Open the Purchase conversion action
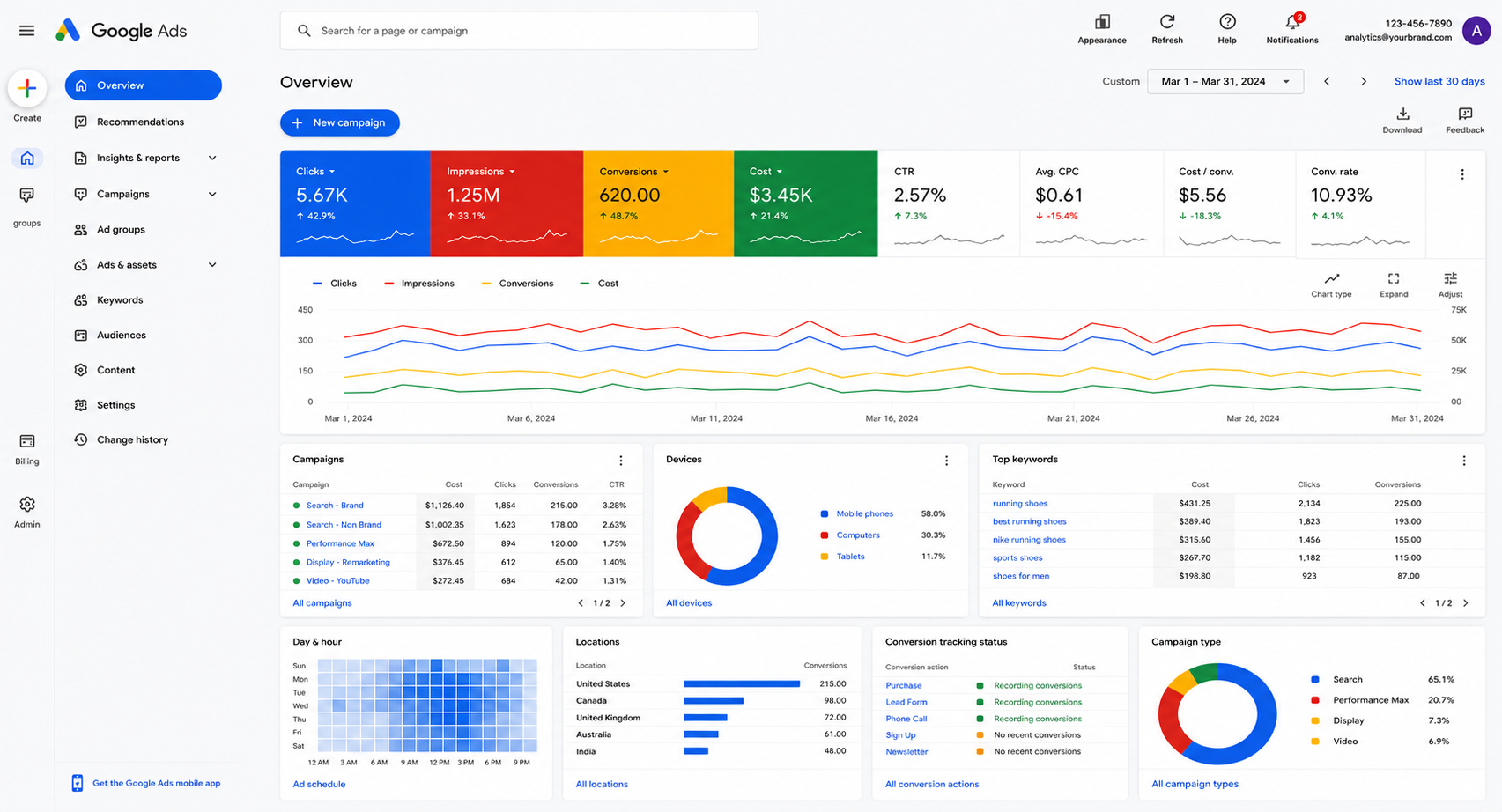 pos(903,685)
